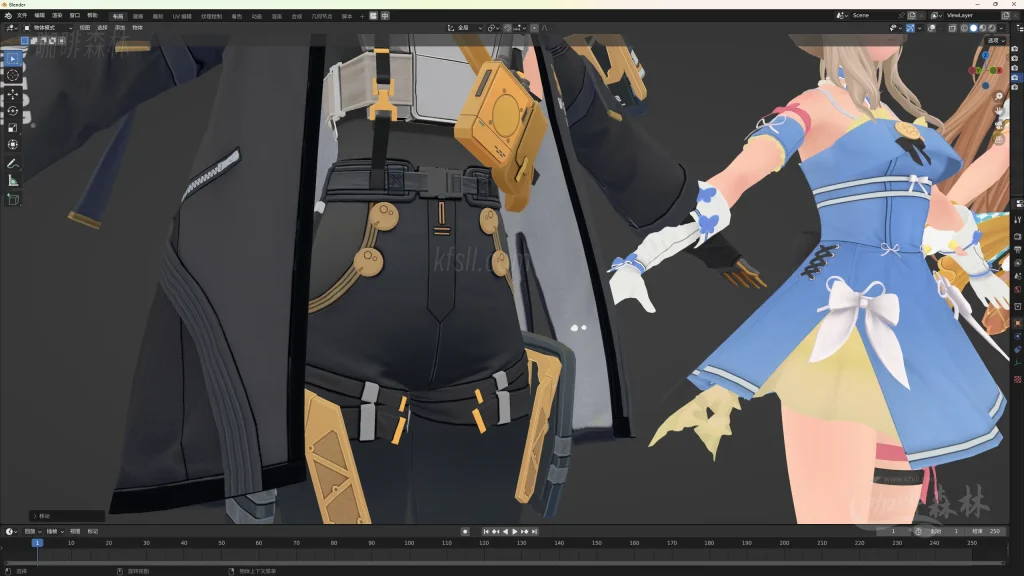The height and width of the screenshot is (576, 1024).
Task: Click the new selection mode icon
Action: tap(25, 40)
